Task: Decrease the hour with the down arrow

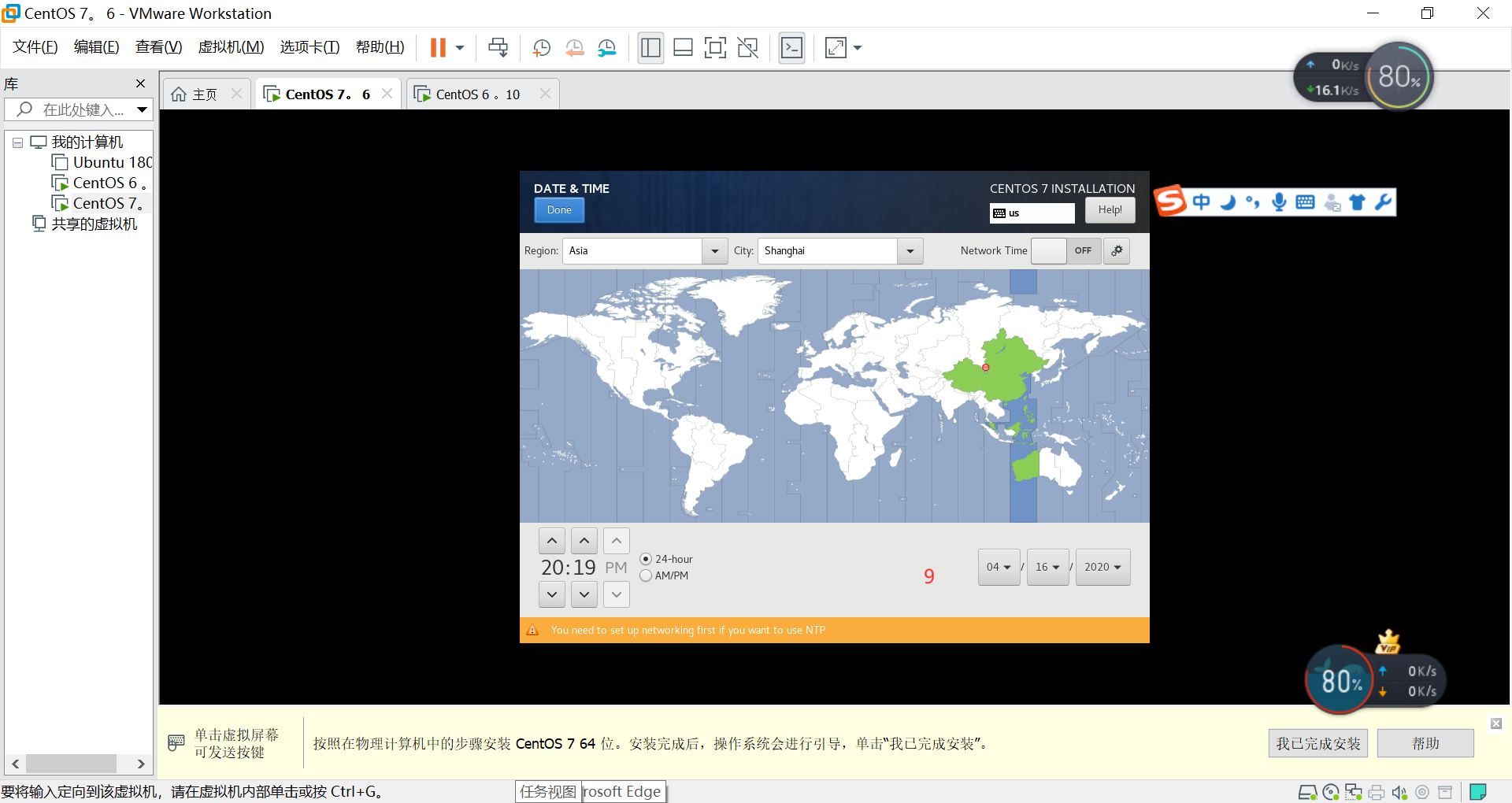Action: [x=552, y=594]
